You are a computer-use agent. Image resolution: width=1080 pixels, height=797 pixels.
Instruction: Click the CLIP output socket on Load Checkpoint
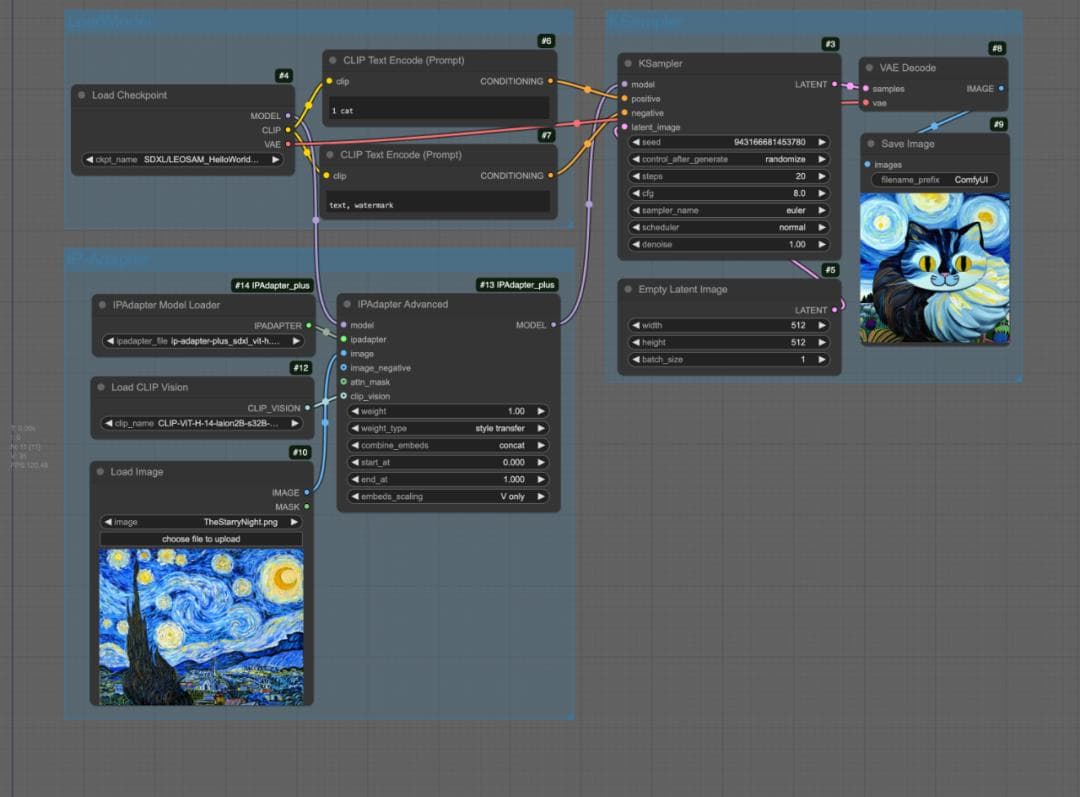point(288,130)
